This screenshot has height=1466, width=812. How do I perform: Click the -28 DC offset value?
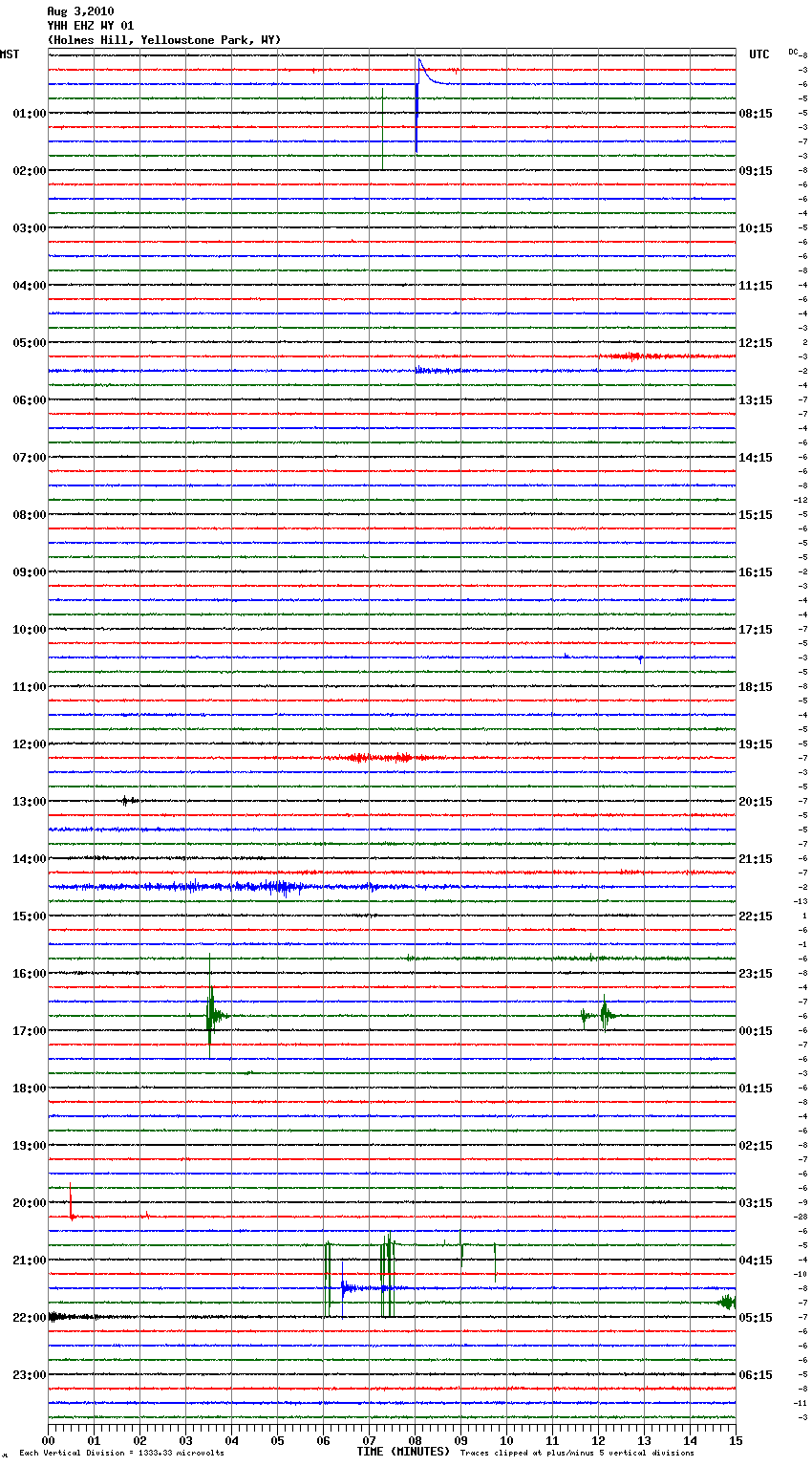[801, 1217]
